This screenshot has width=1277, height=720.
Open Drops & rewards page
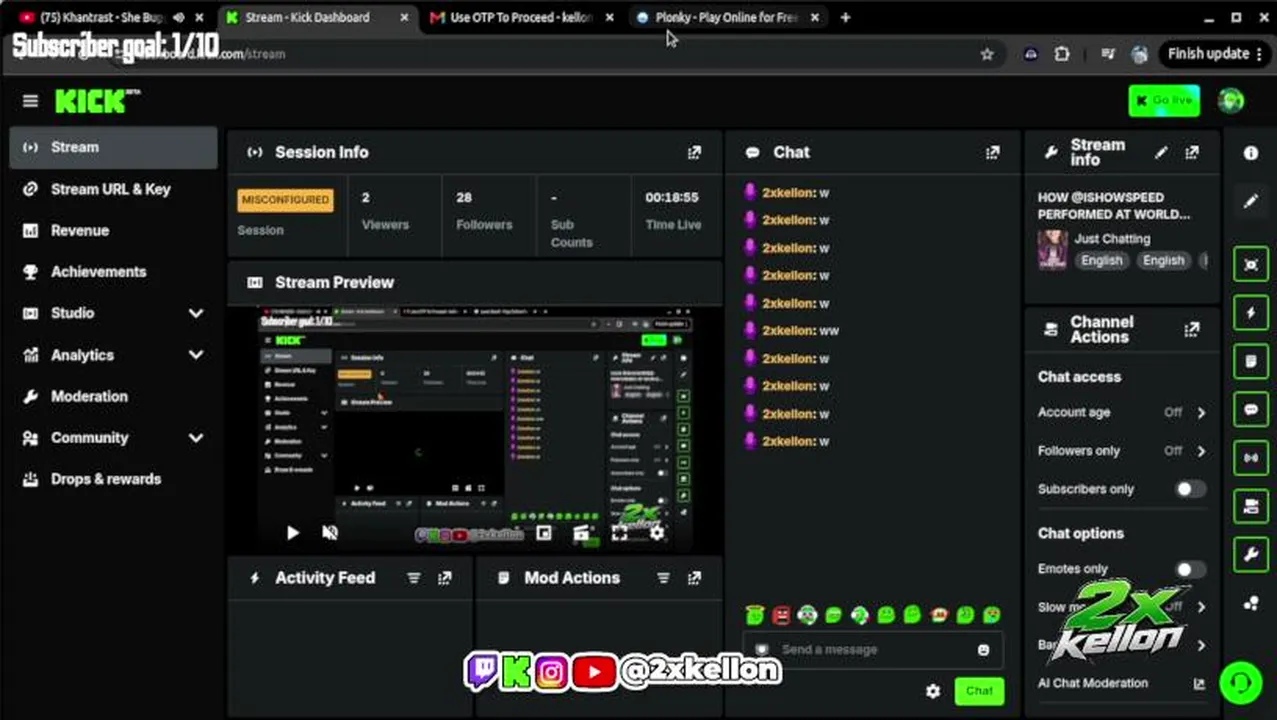tap(115, 479)
